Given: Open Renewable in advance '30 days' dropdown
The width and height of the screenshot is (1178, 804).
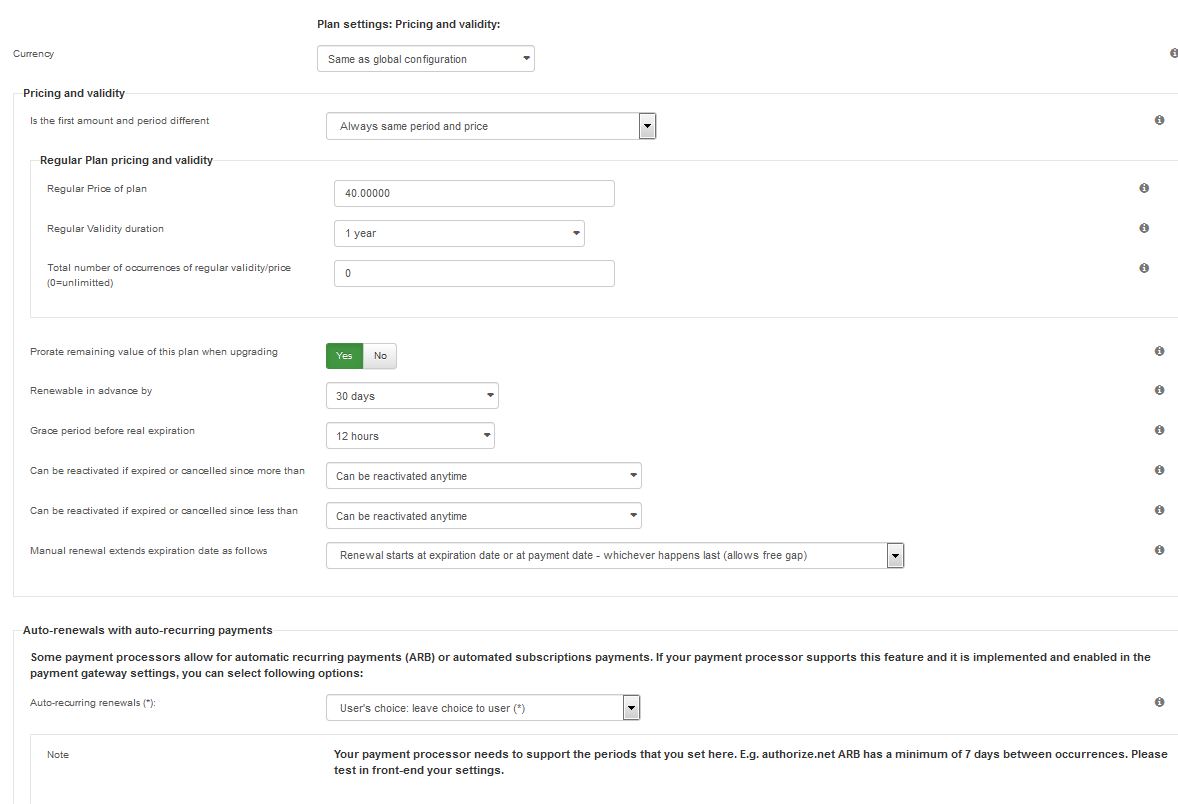Looking at the screenshot, I should pos(412,396).
